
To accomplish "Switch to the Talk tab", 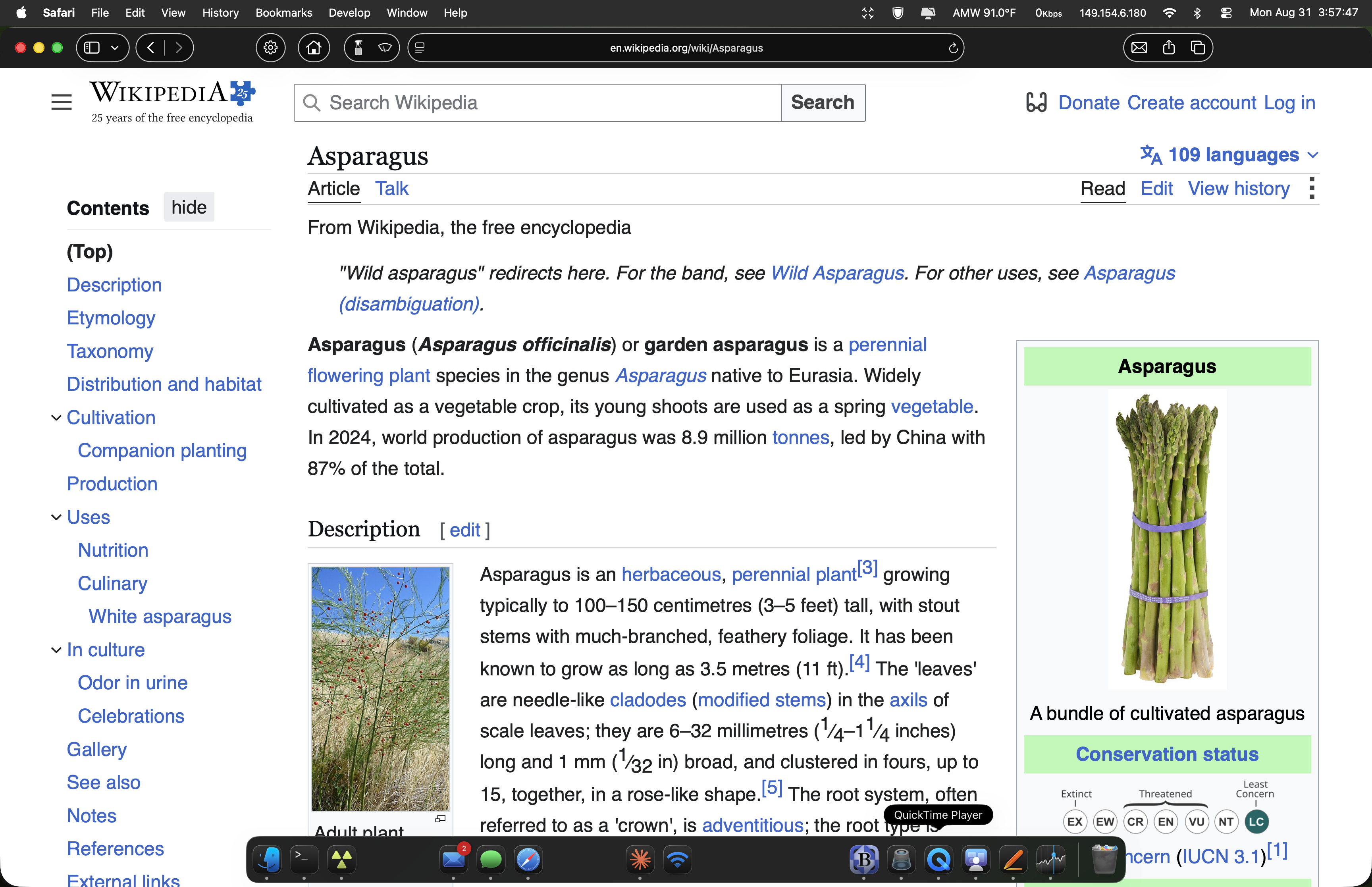I will pyautogui.click(x=391, y=188).
